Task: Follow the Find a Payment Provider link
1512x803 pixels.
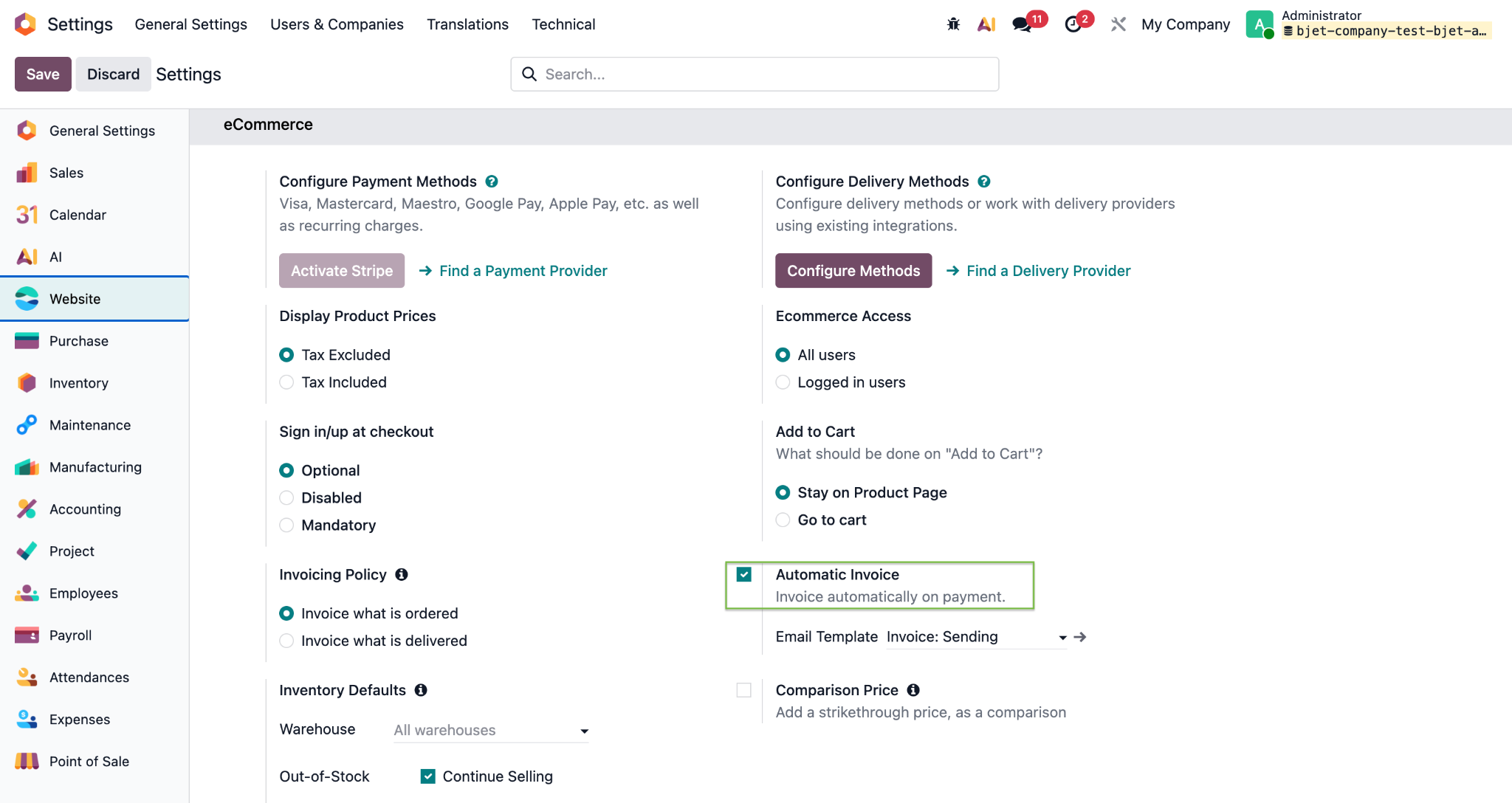Action: click(514, 271)
